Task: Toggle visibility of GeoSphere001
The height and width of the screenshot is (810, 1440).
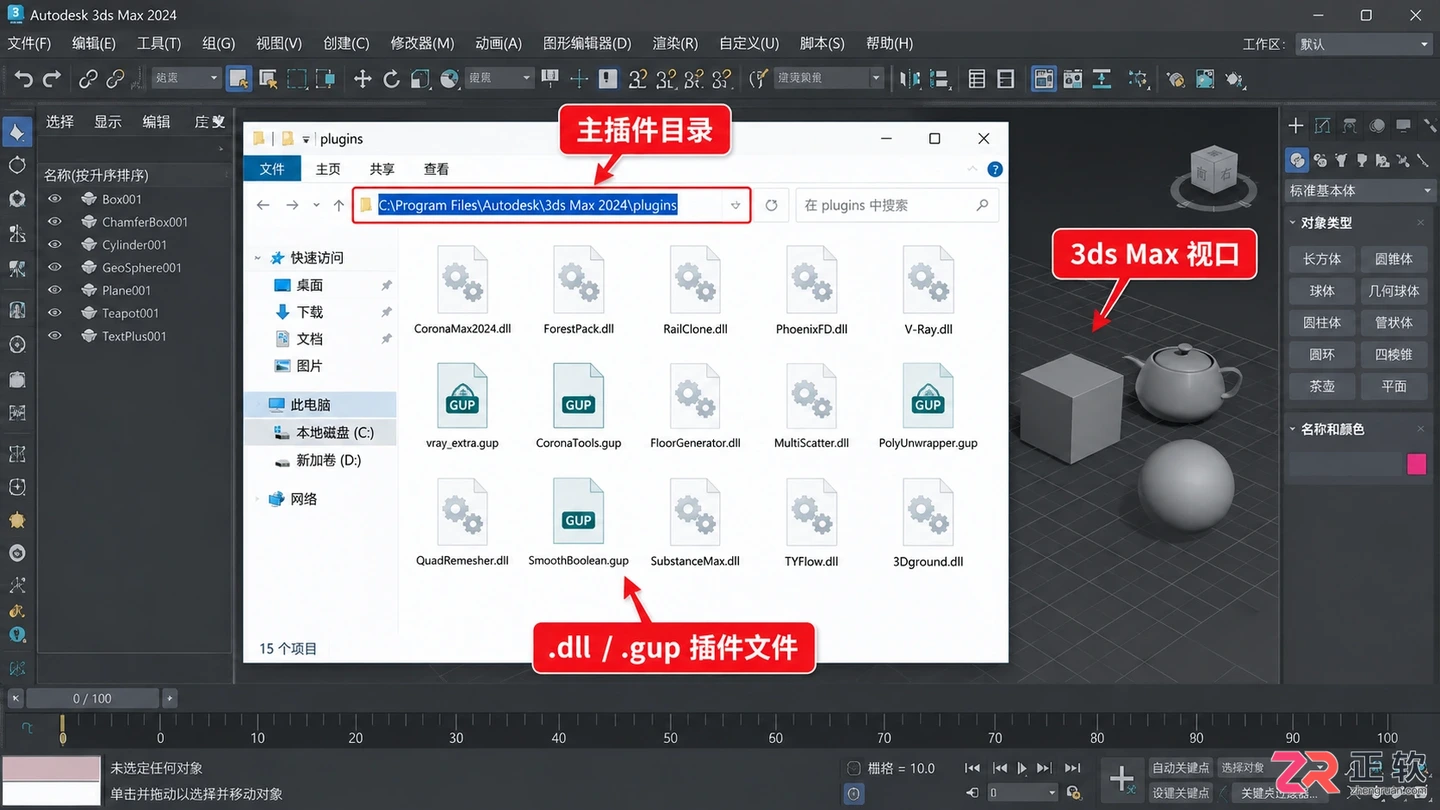Action: click(x=55, y=268)
